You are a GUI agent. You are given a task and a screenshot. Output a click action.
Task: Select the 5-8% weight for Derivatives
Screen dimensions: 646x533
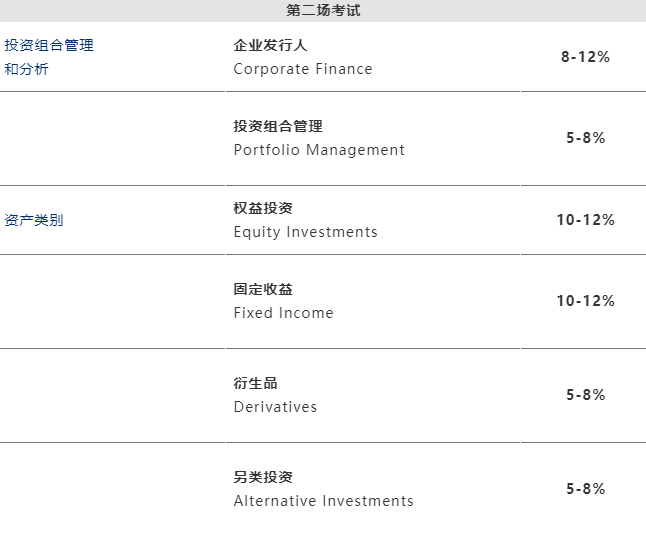[585, 395]
